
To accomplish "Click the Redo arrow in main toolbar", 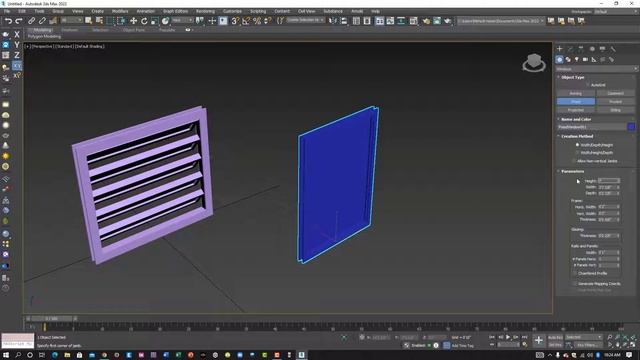I will tap(19, 21).
